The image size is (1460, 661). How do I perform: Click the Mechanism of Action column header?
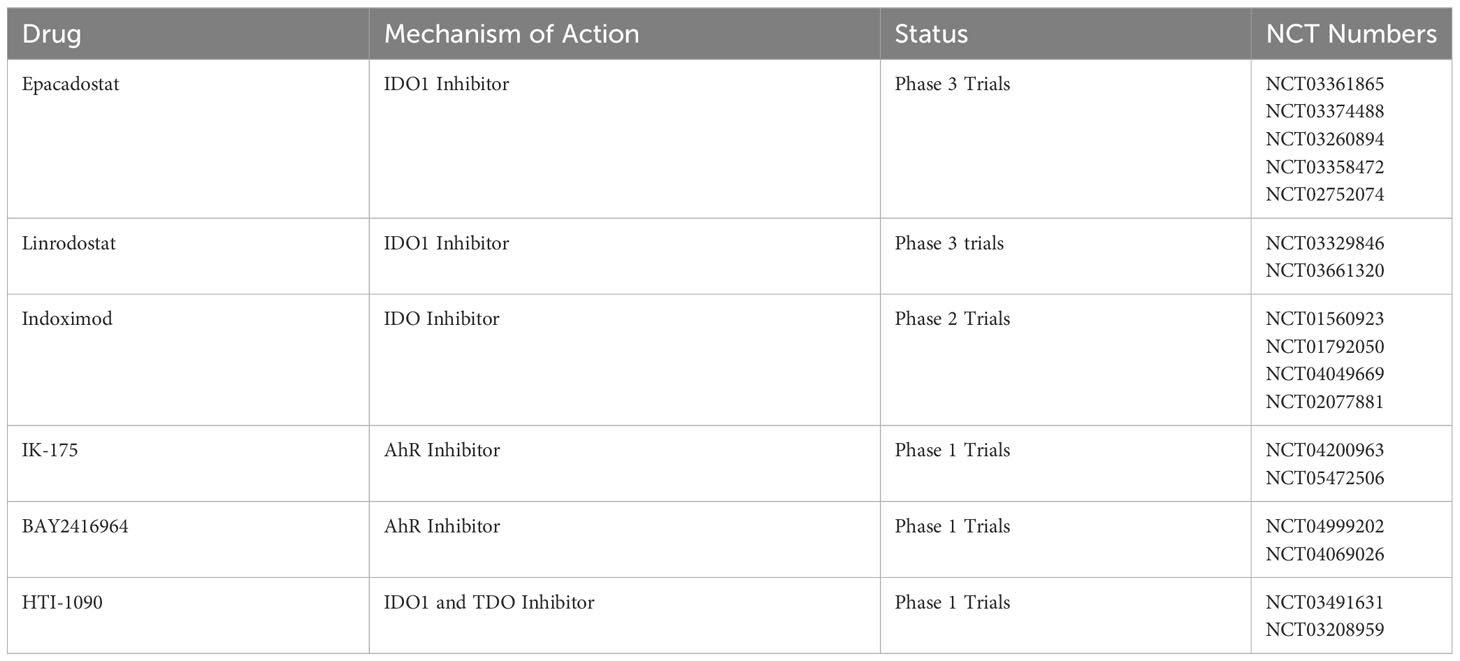click(512, 34)
